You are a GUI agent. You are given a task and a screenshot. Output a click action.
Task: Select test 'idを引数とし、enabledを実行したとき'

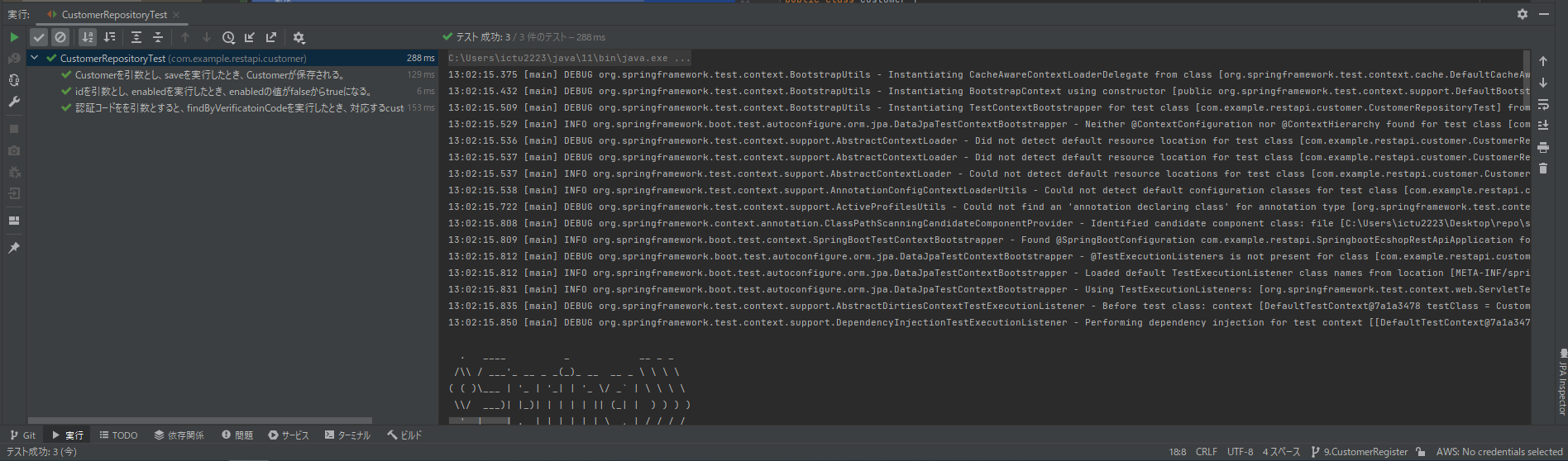(232, 92)
